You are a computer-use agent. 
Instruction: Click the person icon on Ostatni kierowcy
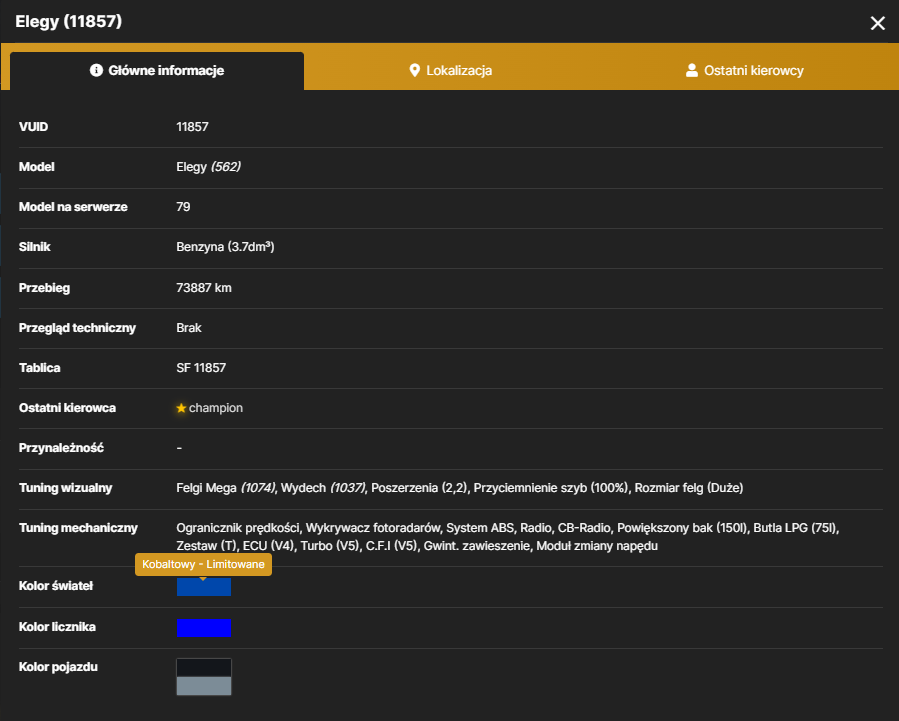692,70
